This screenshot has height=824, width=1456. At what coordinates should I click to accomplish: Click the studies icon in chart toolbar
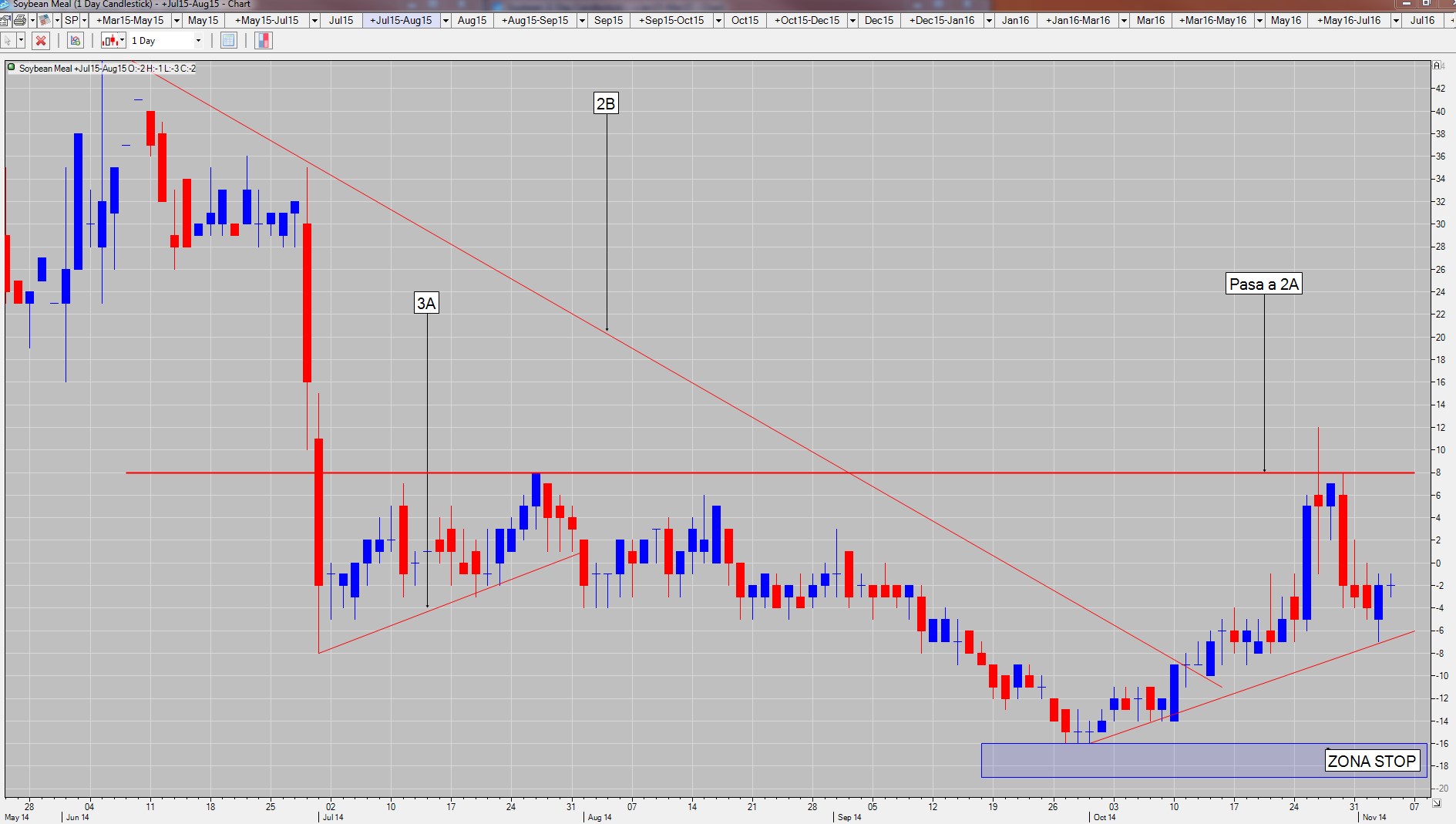point(76,40)
